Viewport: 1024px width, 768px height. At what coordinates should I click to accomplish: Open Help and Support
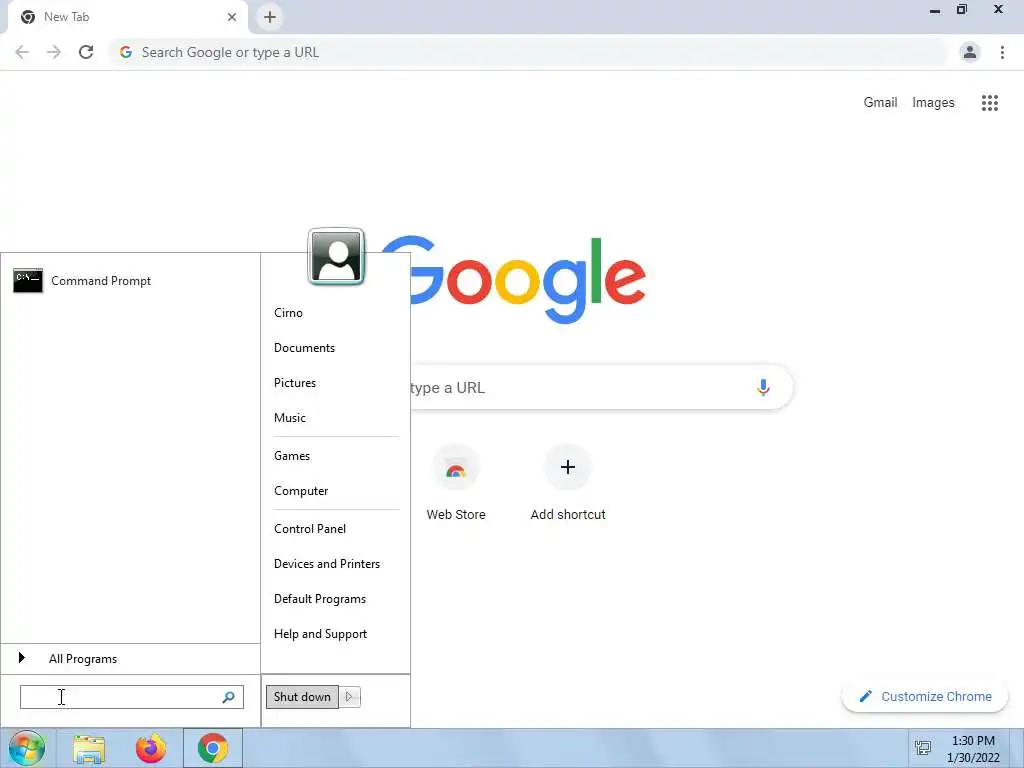320,634
